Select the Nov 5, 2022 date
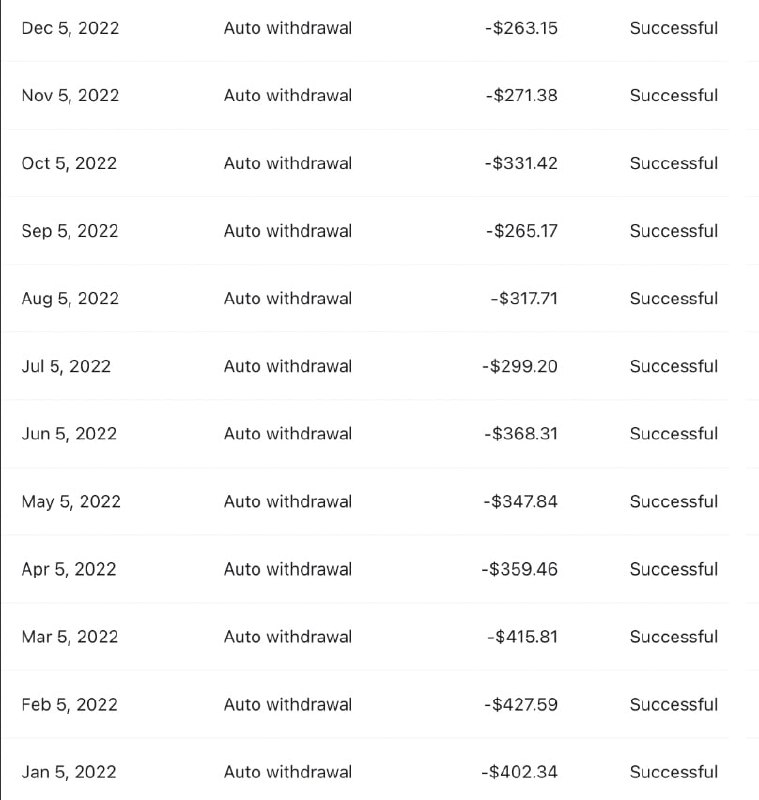The image size is (759, 800). (x=70, y=95)
